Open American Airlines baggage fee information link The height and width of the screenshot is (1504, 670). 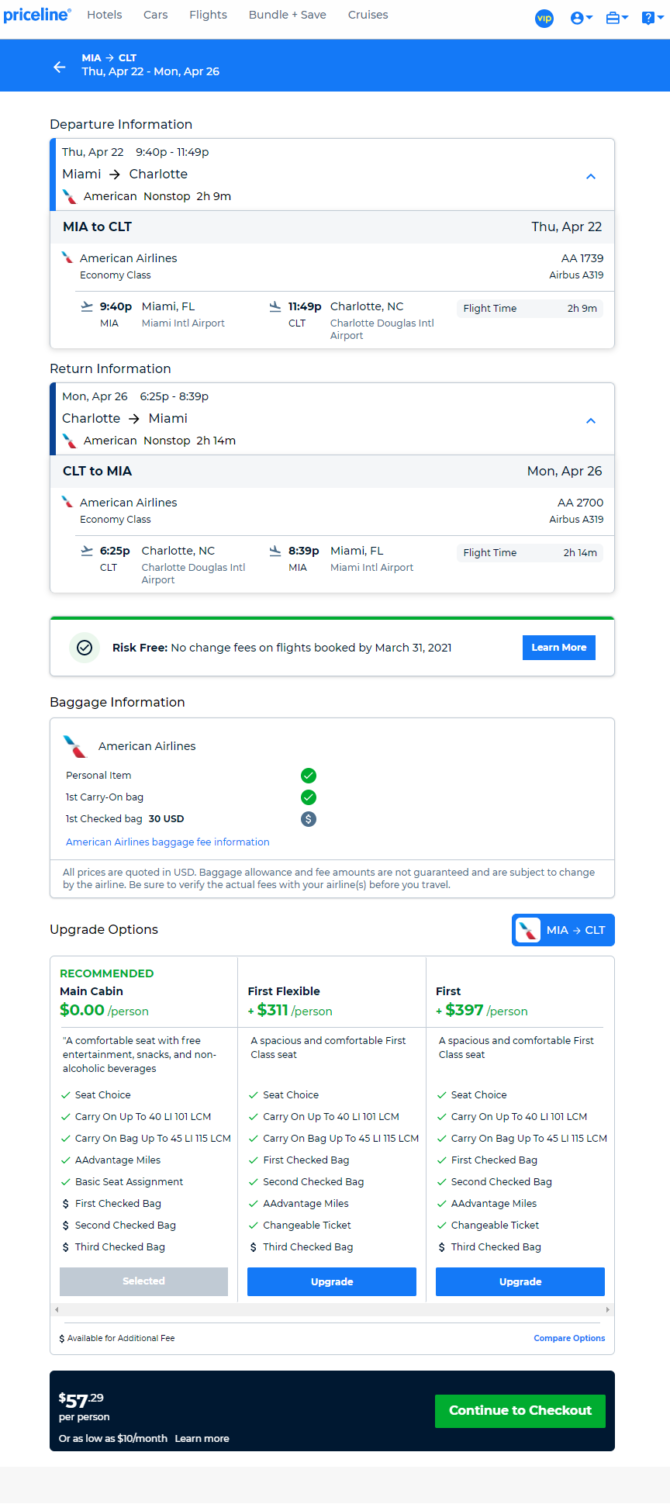tap(168, 842)
